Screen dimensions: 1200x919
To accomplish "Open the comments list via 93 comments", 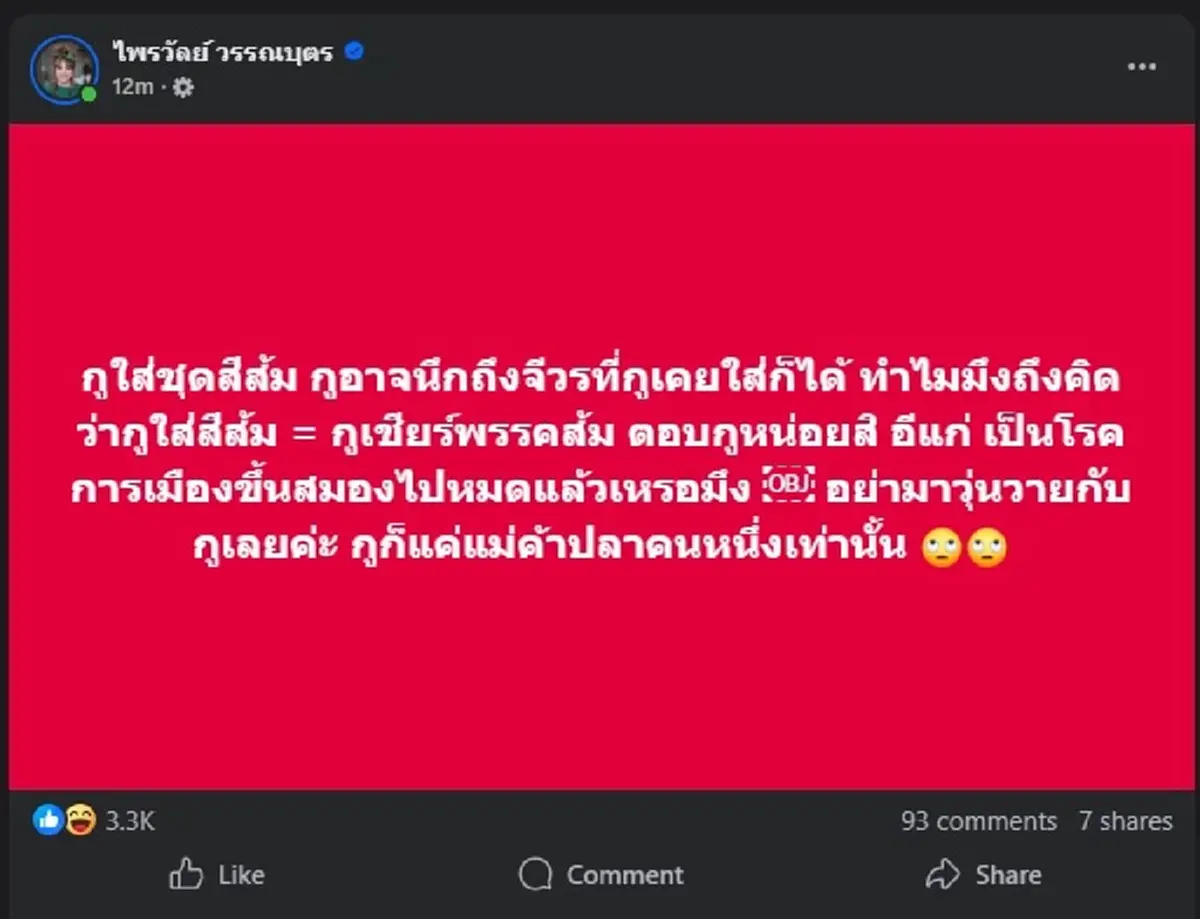I will click(x=981, y=821).
